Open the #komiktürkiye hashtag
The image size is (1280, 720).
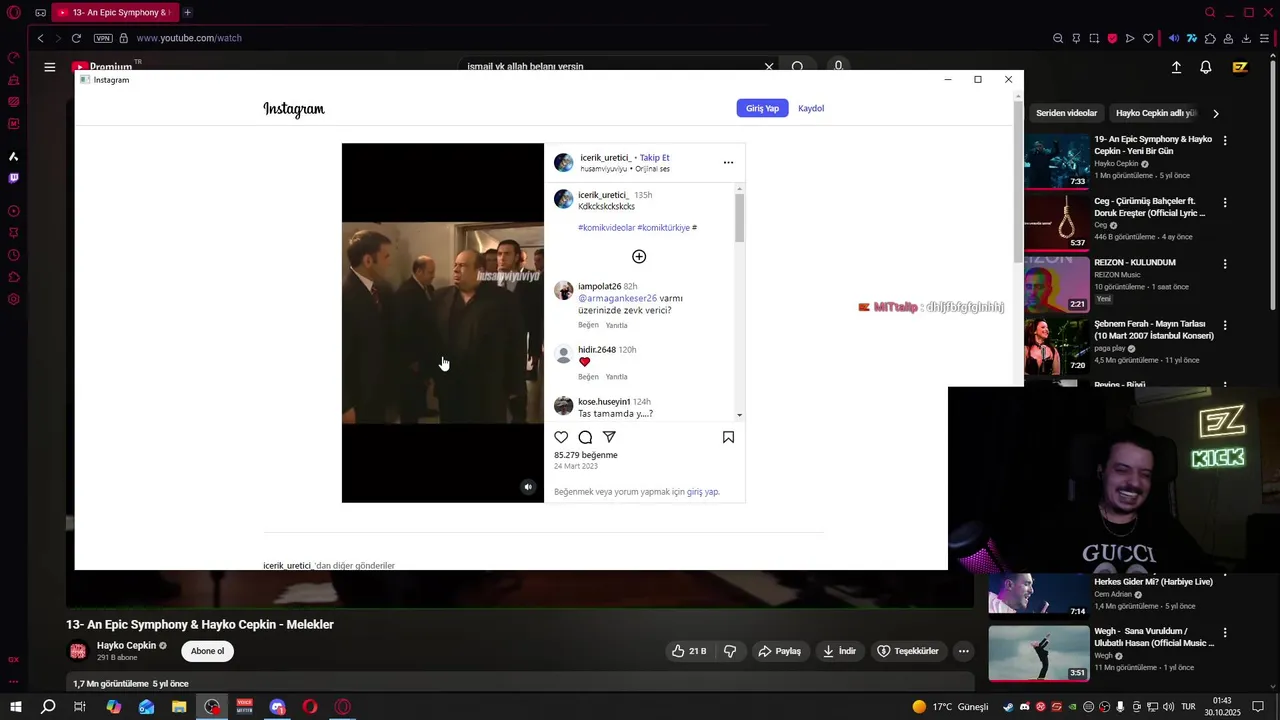tap(664, 228)
